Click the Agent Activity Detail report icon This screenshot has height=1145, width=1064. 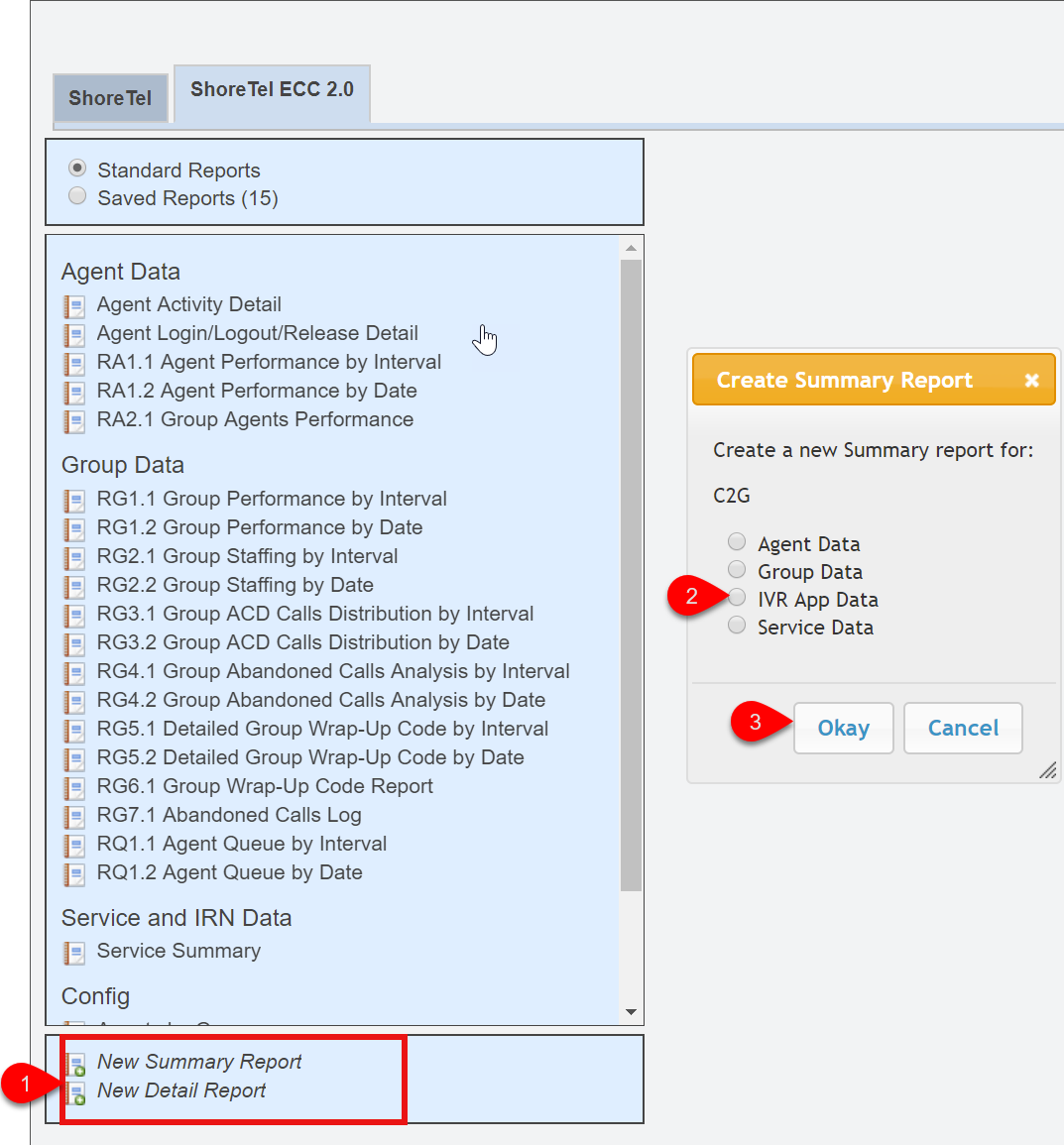pyautogui.click(x=74, y=305)
